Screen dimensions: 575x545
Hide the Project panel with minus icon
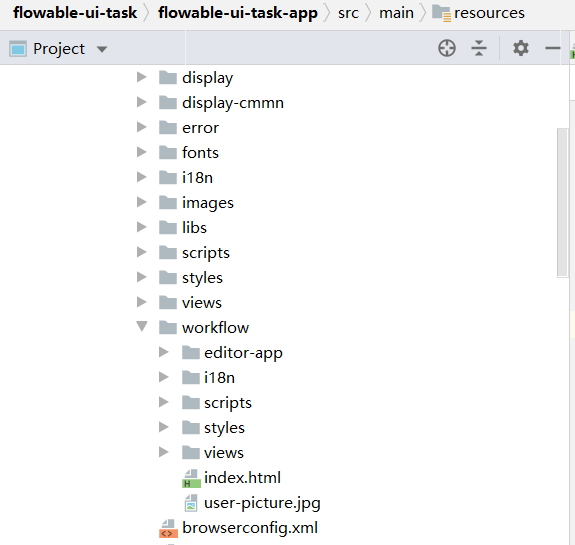(x=553, y=48)
